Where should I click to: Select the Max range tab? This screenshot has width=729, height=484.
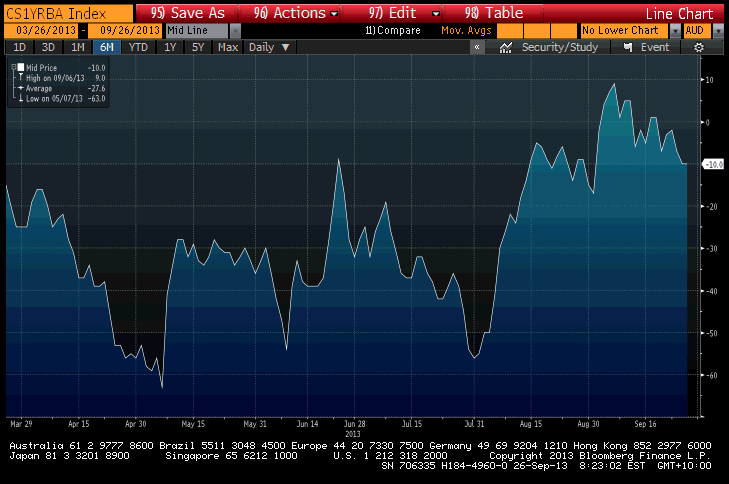click(228, 47)
